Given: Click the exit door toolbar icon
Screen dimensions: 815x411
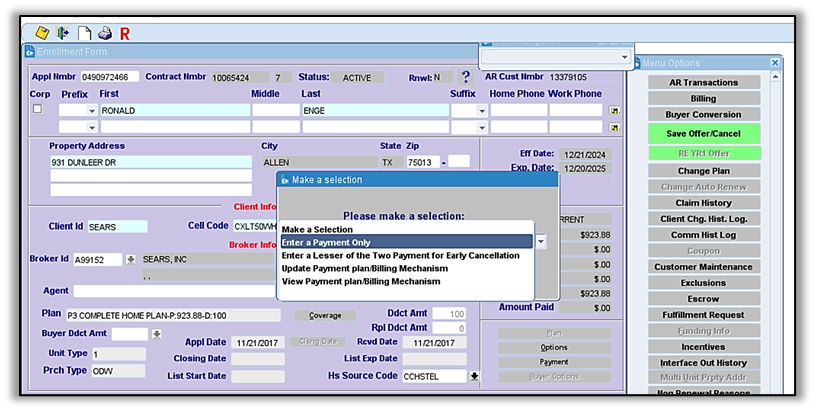Looking at the screenshot, I should pyautogui.click(x=62, y=33).
